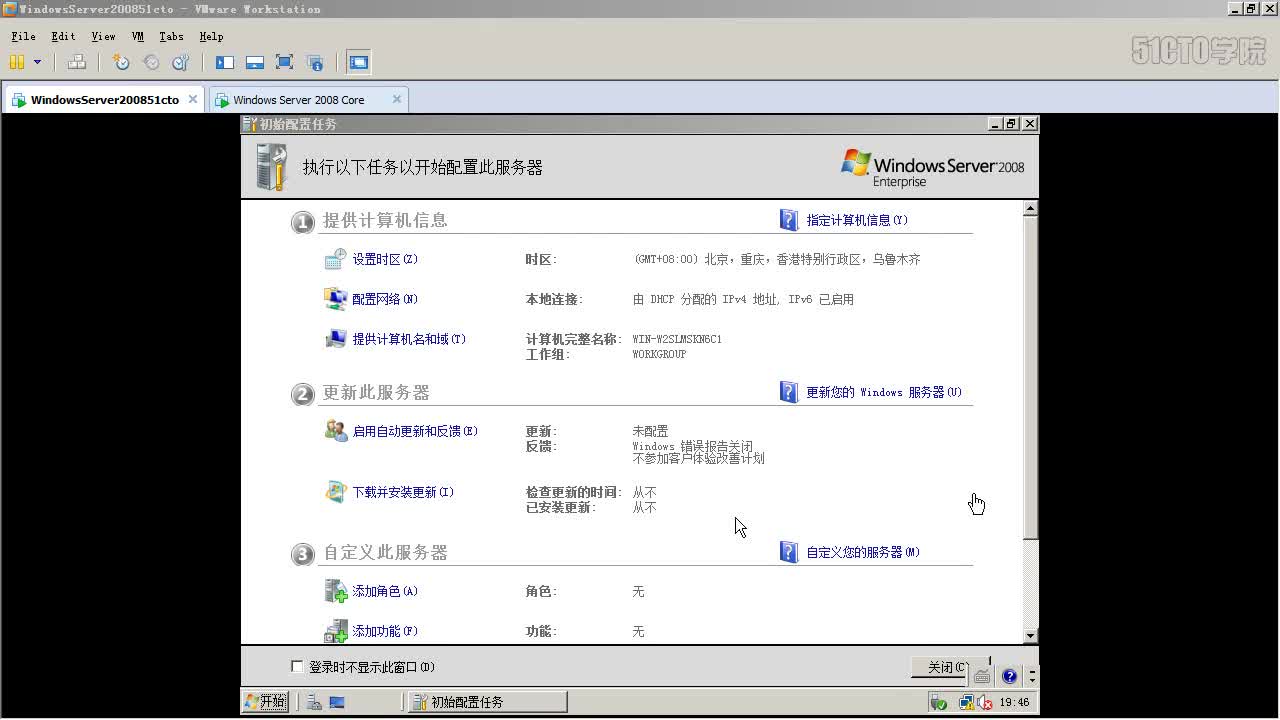Click the Send Ctrl+Alt+Del toolbar icon

point(77,62)
